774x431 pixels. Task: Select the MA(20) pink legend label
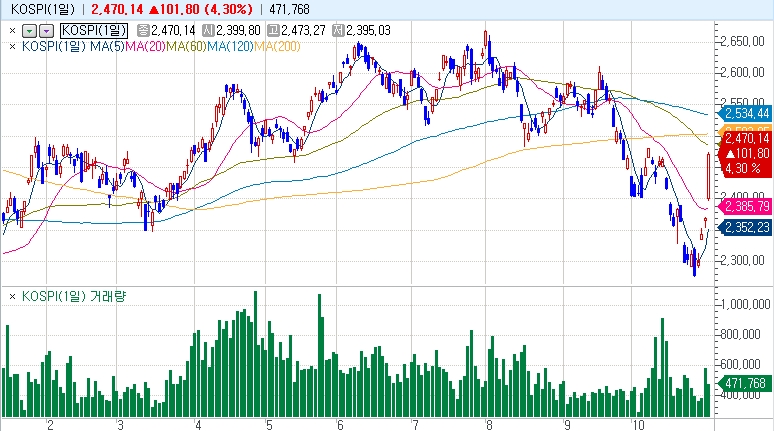(x=144, y=45)
